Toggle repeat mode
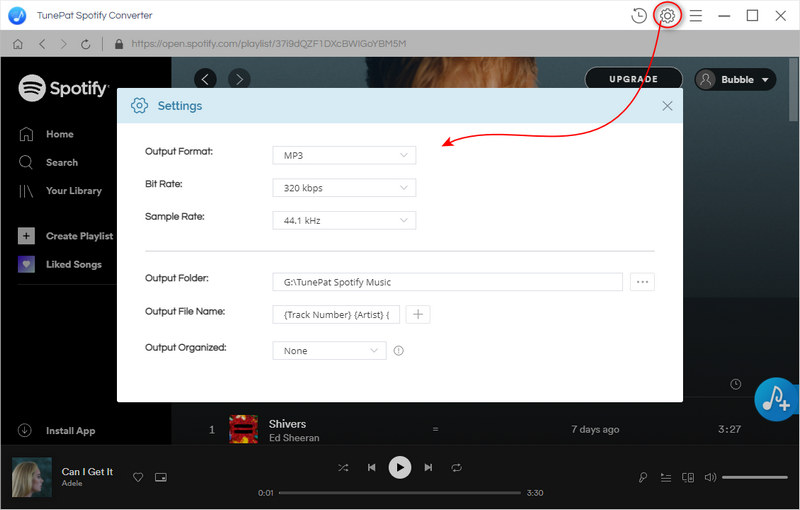 457,467
